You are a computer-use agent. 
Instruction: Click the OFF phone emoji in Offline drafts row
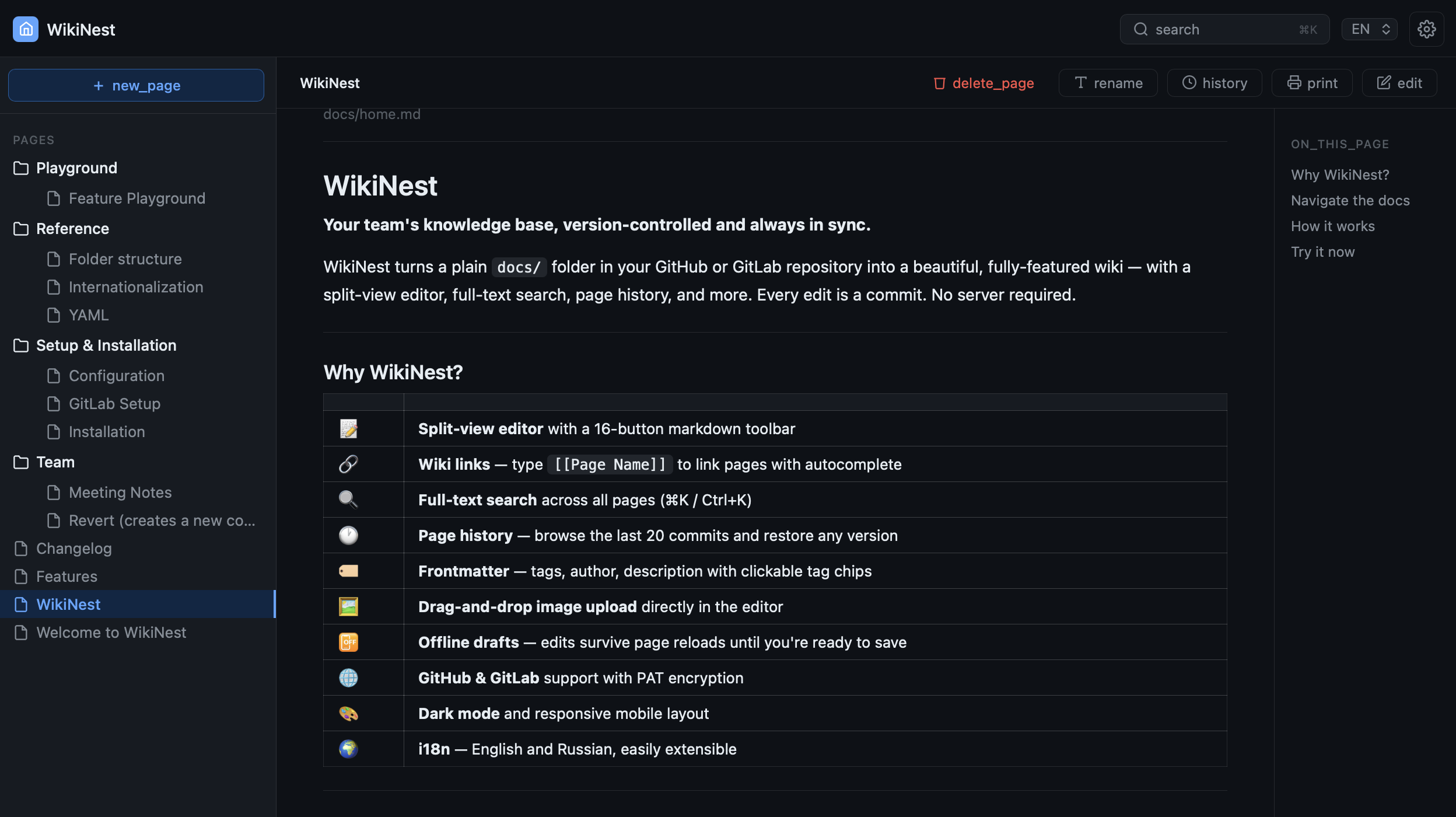348,643
